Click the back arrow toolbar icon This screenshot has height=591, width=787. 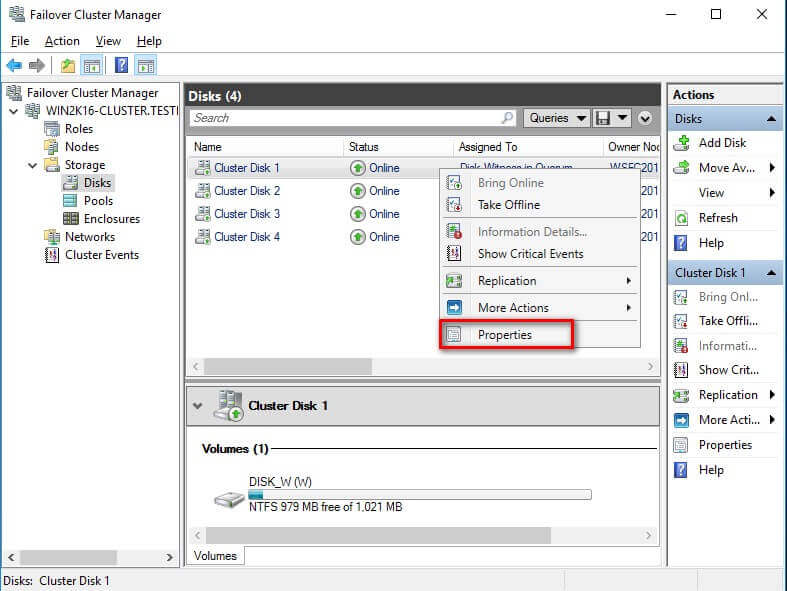(x=14, y=66)
